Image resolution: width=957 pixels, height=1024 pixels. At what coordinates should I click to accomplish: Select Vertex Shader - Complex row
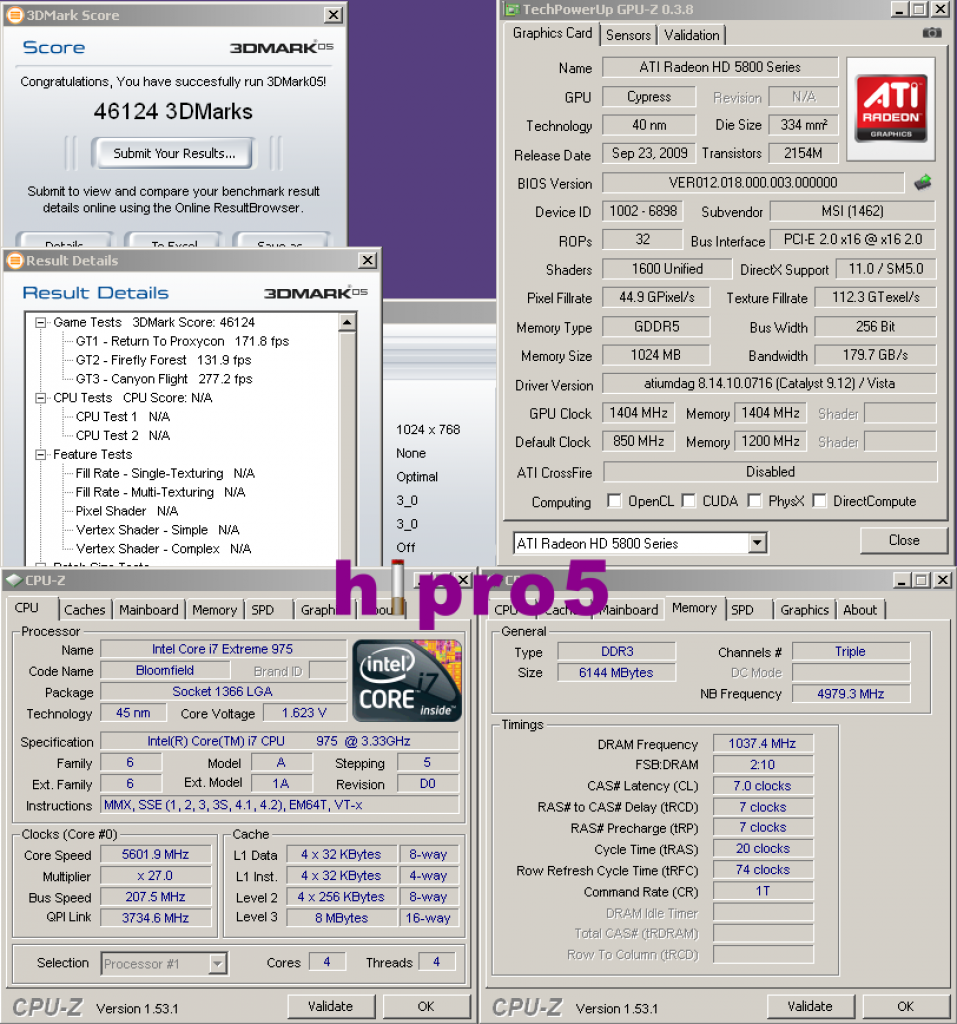click(163, 549)
